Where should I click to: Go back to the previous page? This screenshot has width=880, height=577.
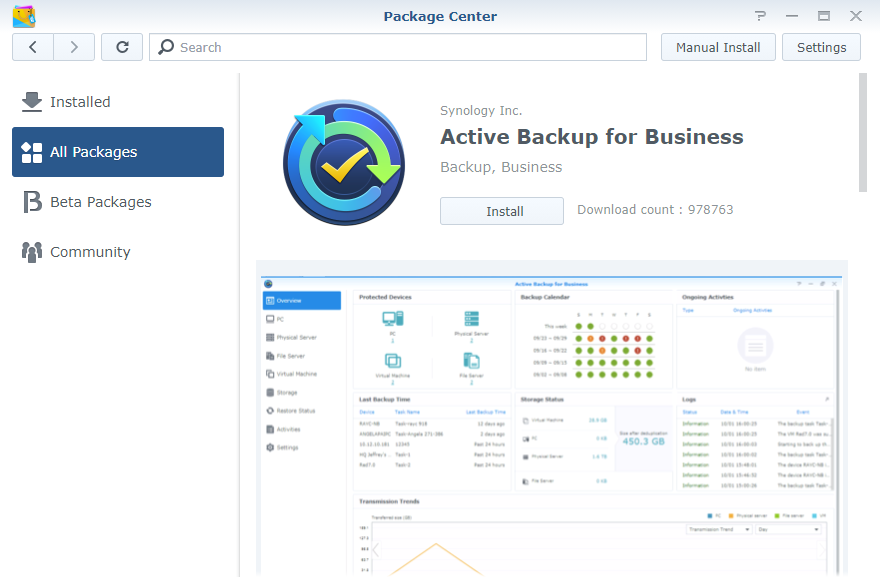click(33, 47)
